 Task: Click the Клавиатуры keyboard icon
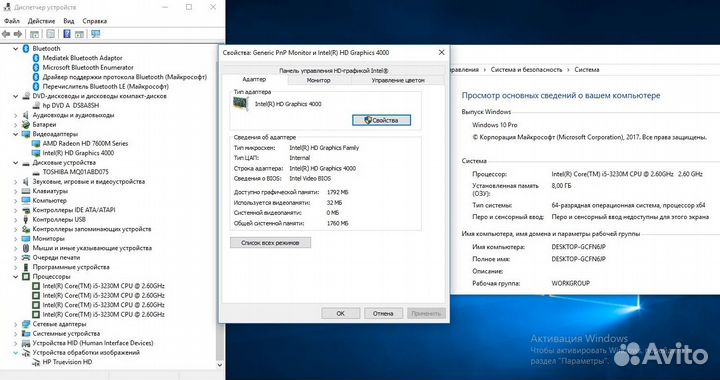[26, 191]
